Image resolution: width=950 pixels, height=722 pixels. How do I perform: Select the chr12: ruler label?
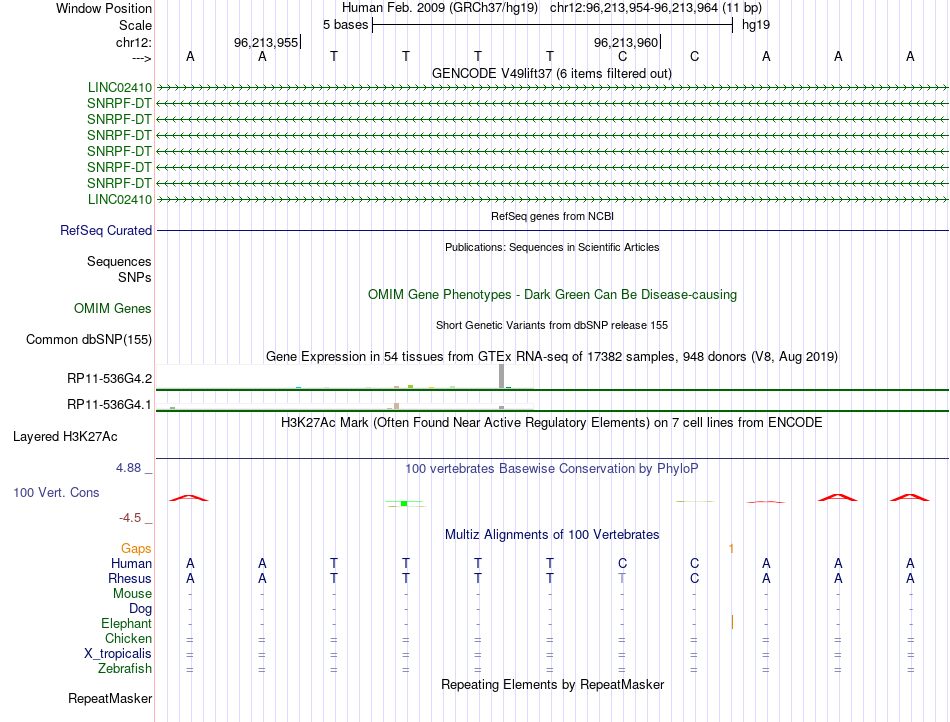[134, 42]
